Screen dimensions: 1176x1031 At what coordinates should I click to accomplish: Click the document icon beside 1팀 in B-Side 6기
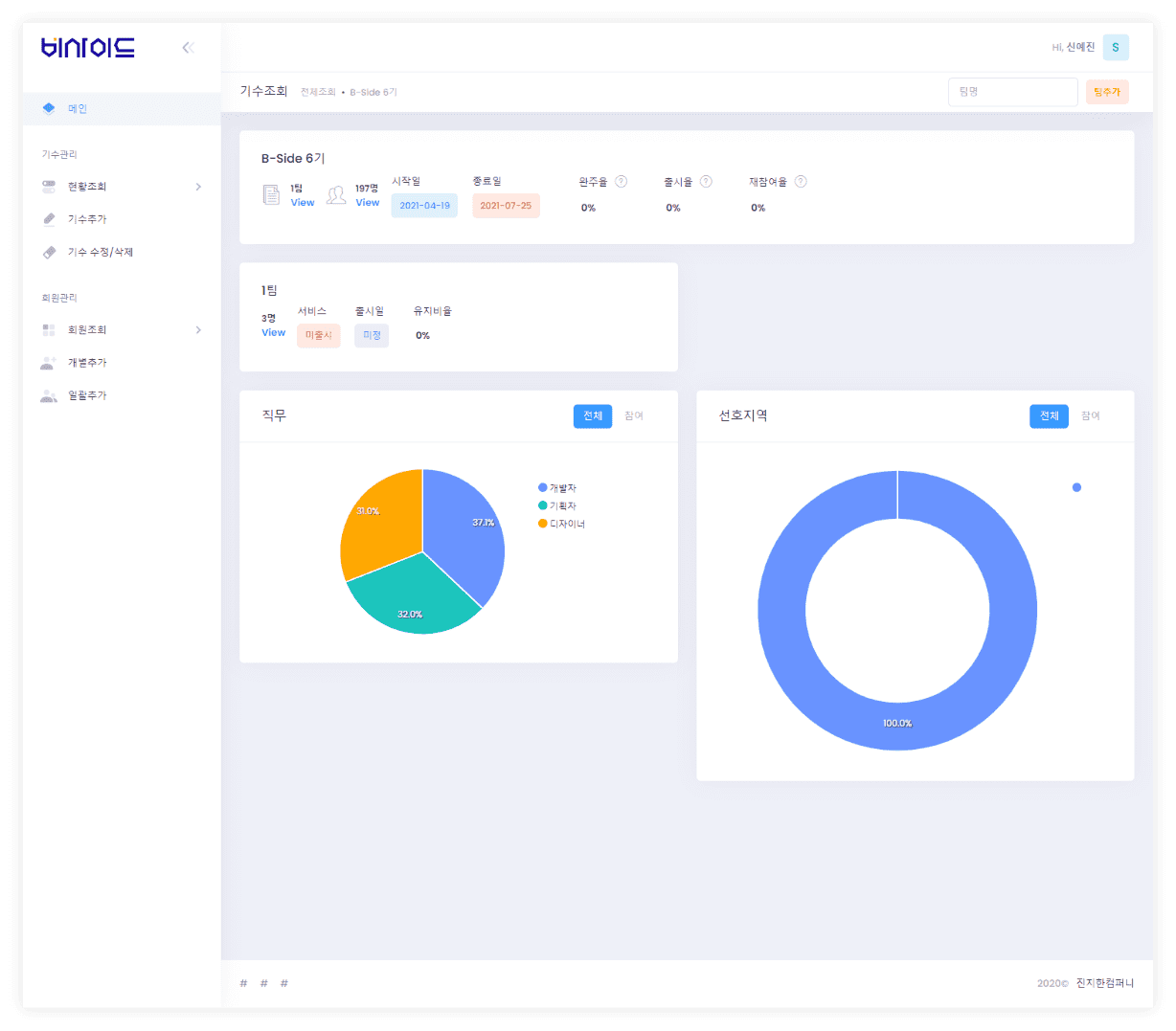[x=271, y=195]
